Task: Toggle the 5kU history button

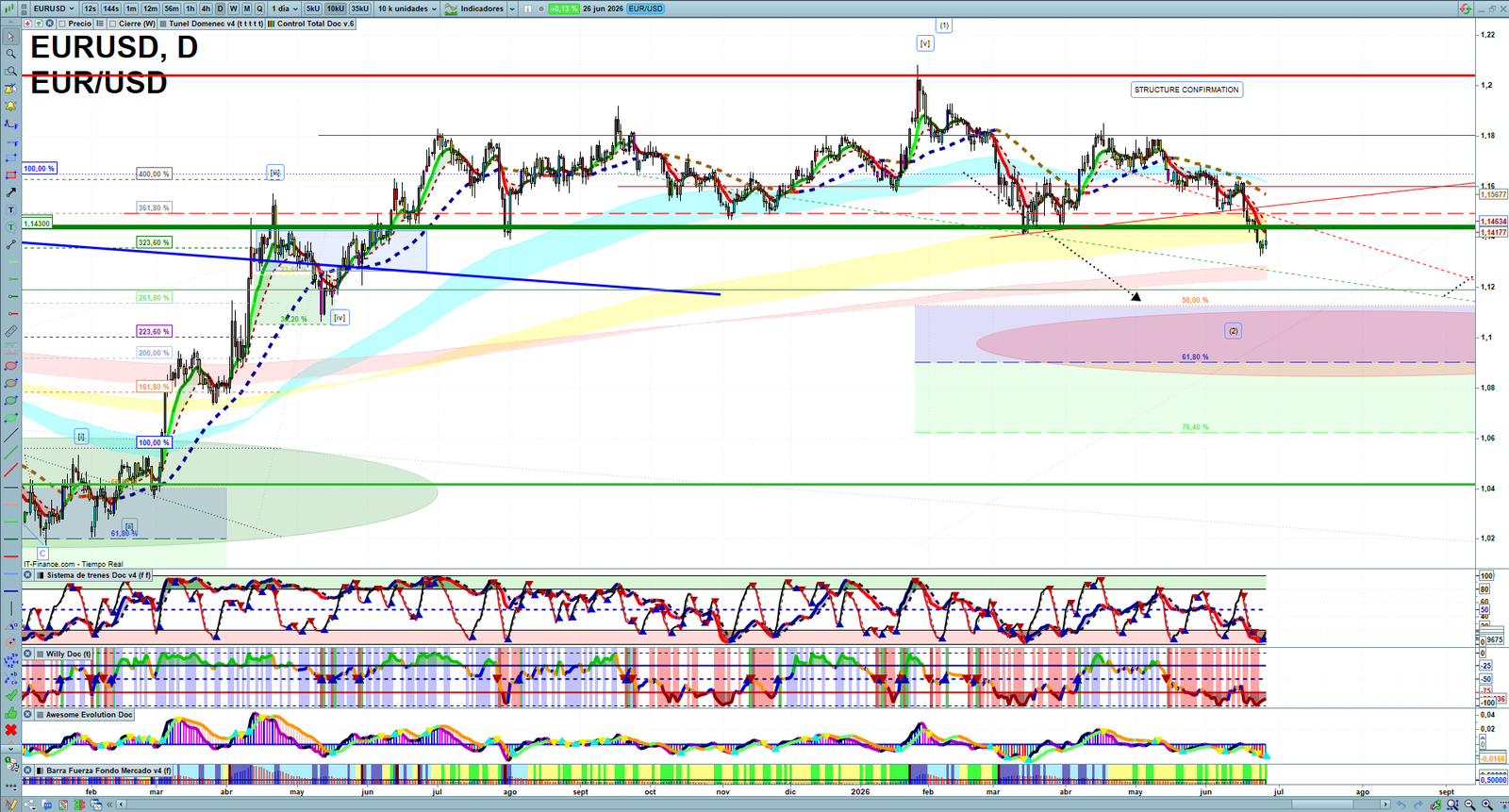Action: pyautogui.click(x=313, y=8)
